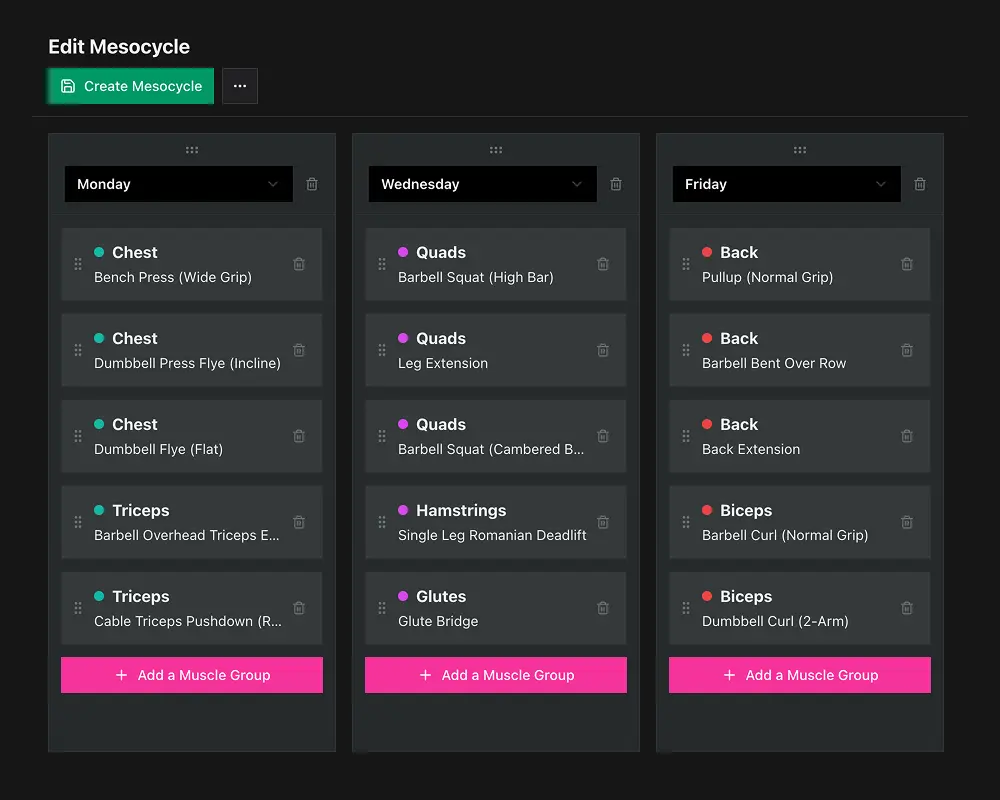Click the Friday column grip icon
The height and width of the screenshot is (800, 1000).
click(799, 149)
